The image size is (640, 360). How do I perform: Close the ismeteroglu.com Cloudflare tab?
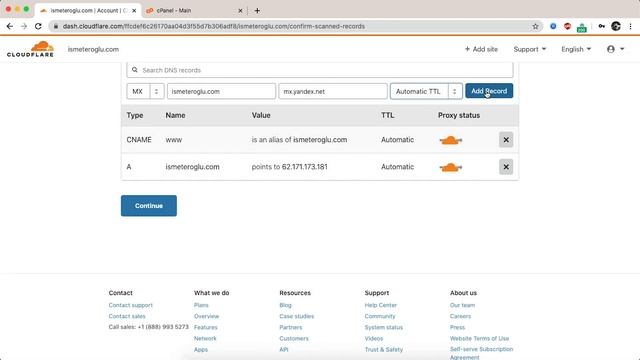(x=134, y=11)
